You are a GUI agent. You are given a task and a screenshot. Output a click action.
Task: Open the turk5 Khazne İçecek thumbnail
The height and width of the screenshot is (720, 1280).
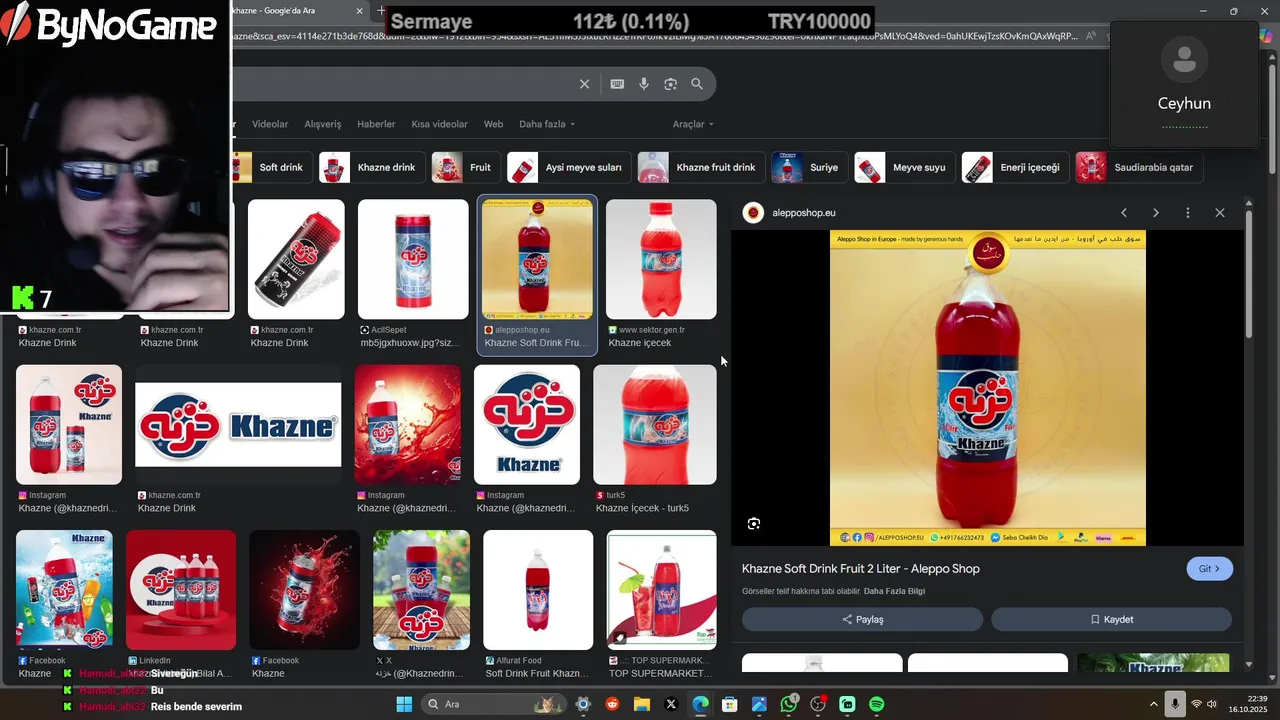655,424
